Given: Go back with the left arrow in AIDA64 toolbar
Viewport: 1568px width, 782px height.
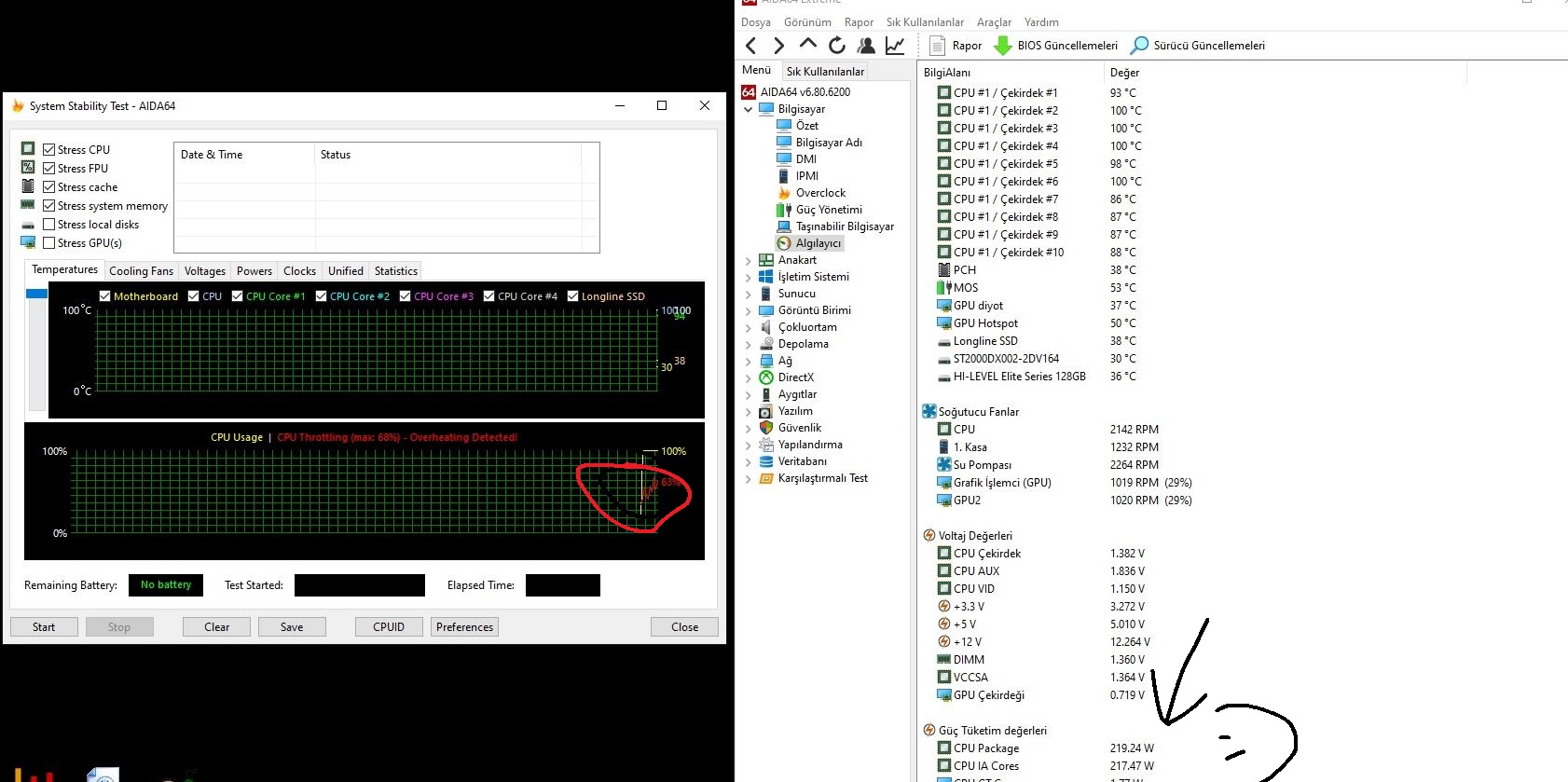Looking at the screenshot, I should [751, 46].
